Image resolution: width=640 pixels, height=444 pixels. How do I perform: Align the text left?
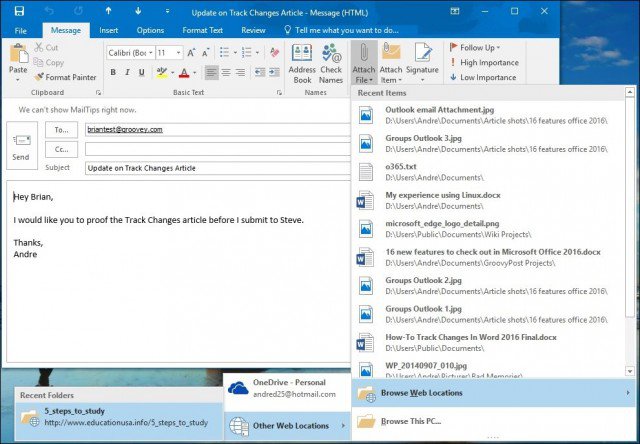pos(211,73)
